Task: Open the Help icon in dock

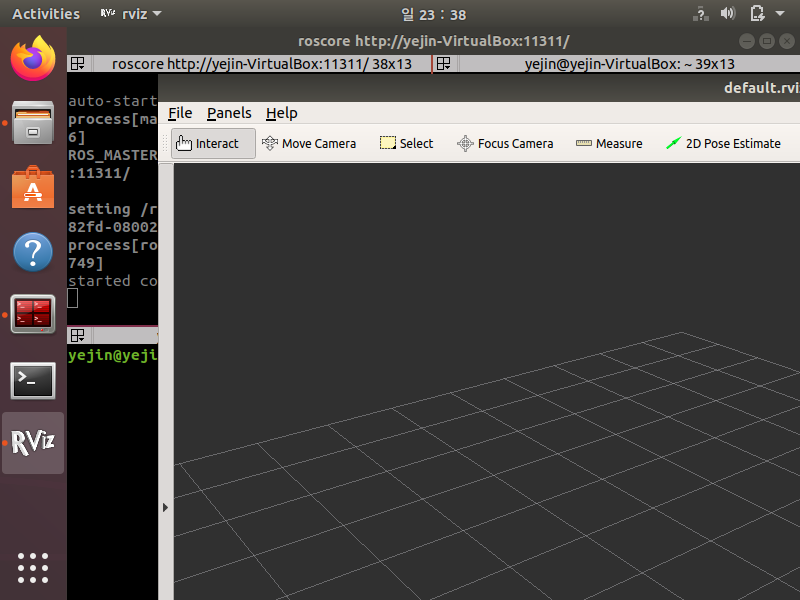Action: tap(33, 252)
